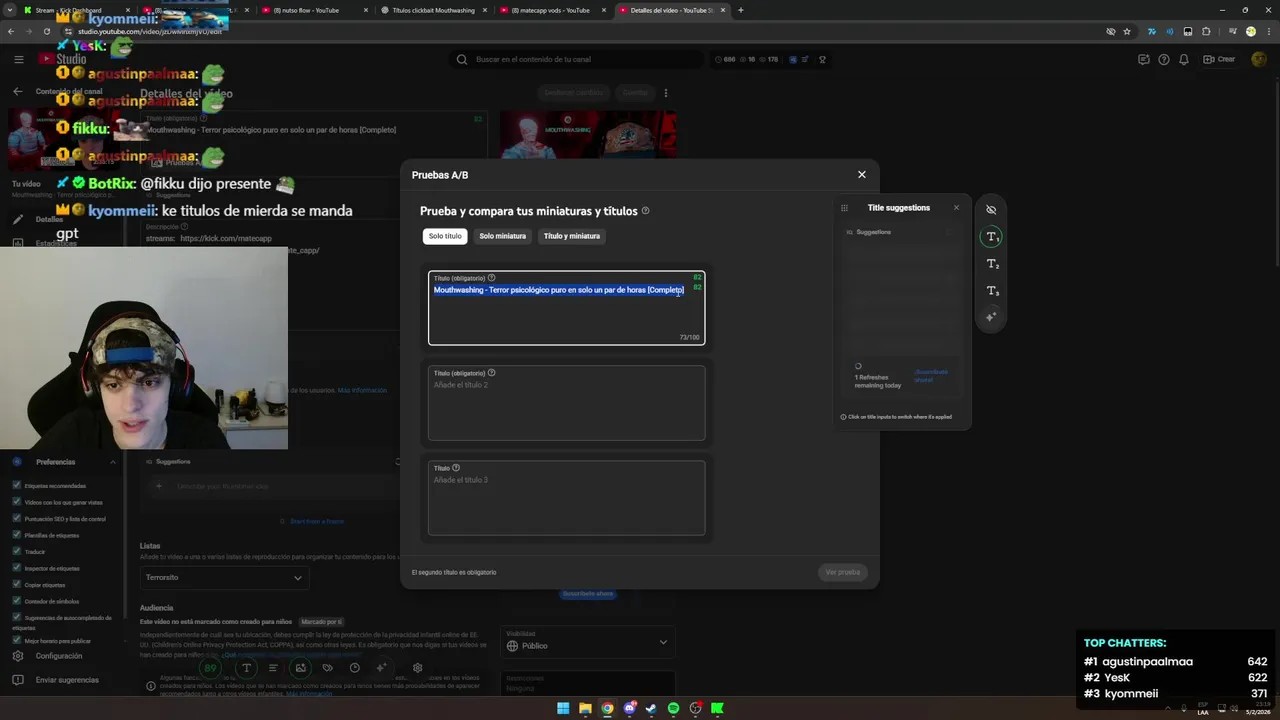Open the feedback comment icon in header
Screen dimensions: 1280x720
point(1144,59)
